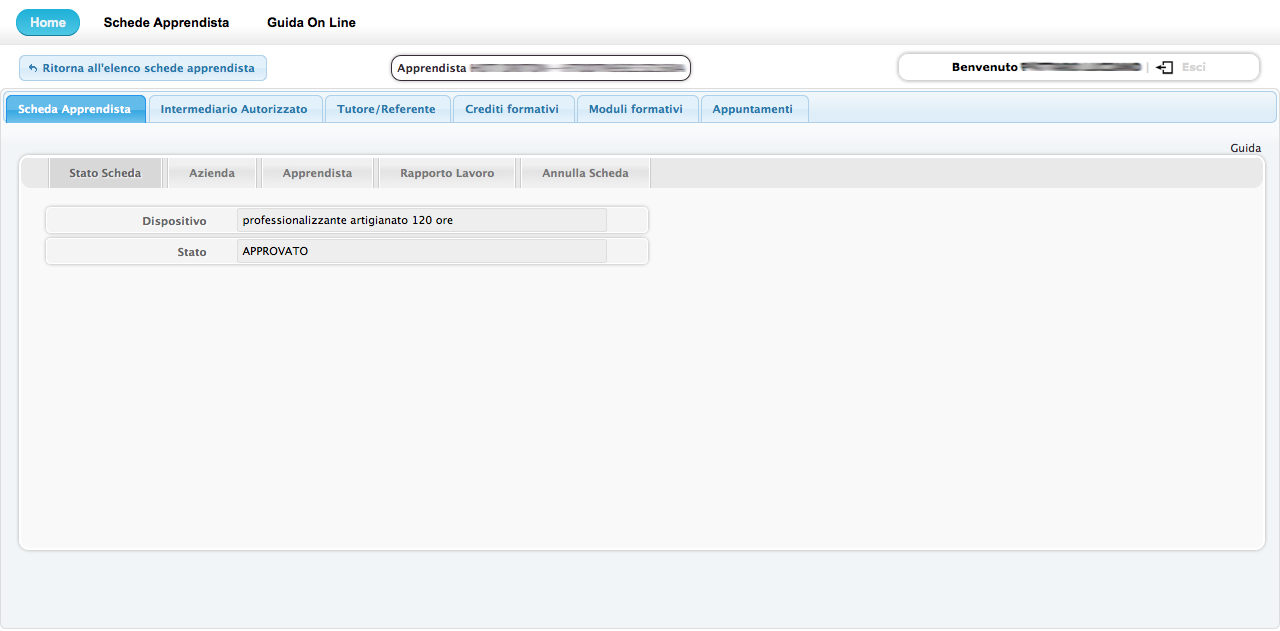Open the Schede Apprendista menu
The width and height of the screenshot is (1280, 631).
tap(166, 22)
